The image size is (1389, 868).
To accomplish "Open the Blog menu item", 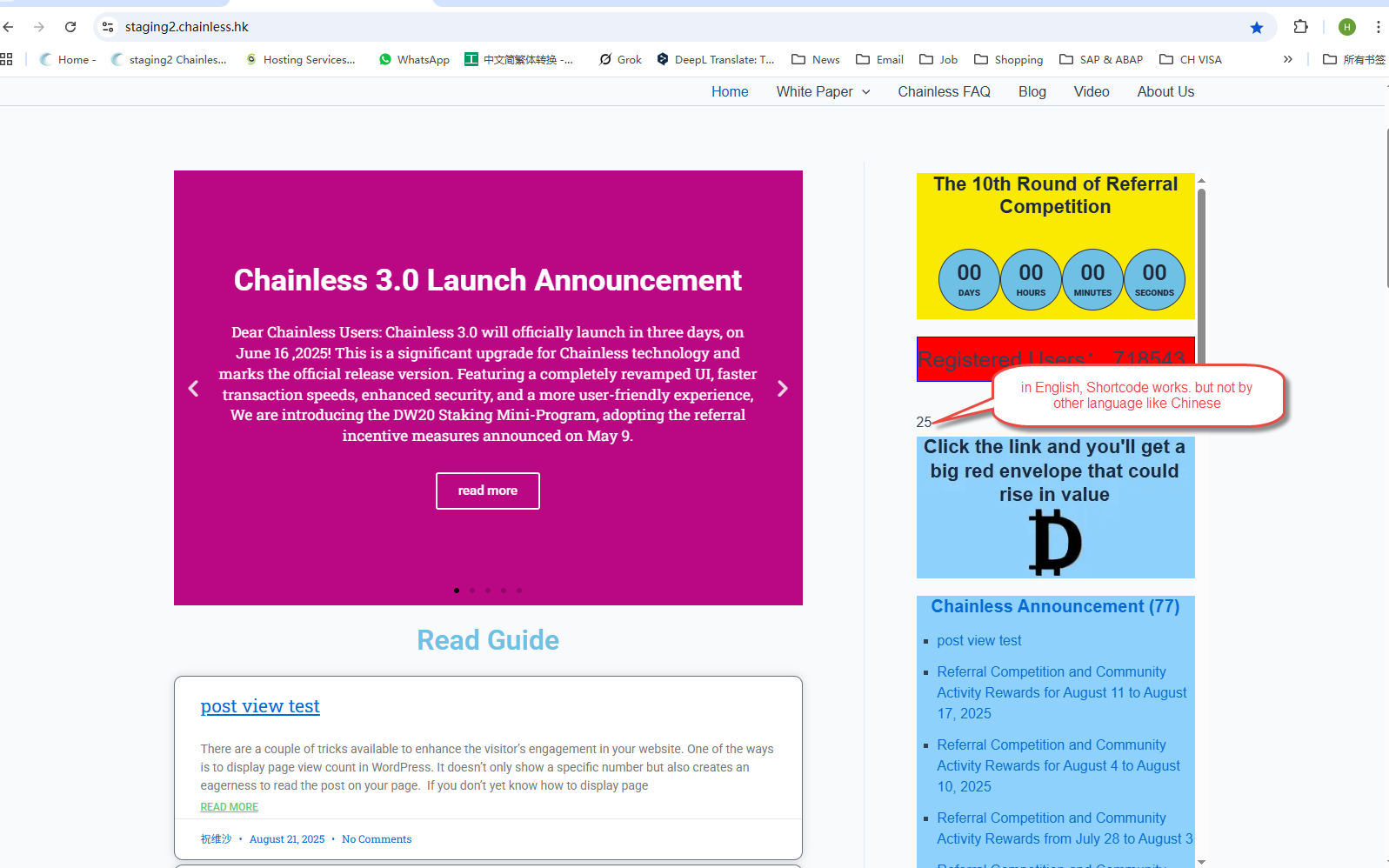I will coord(1032,91).
